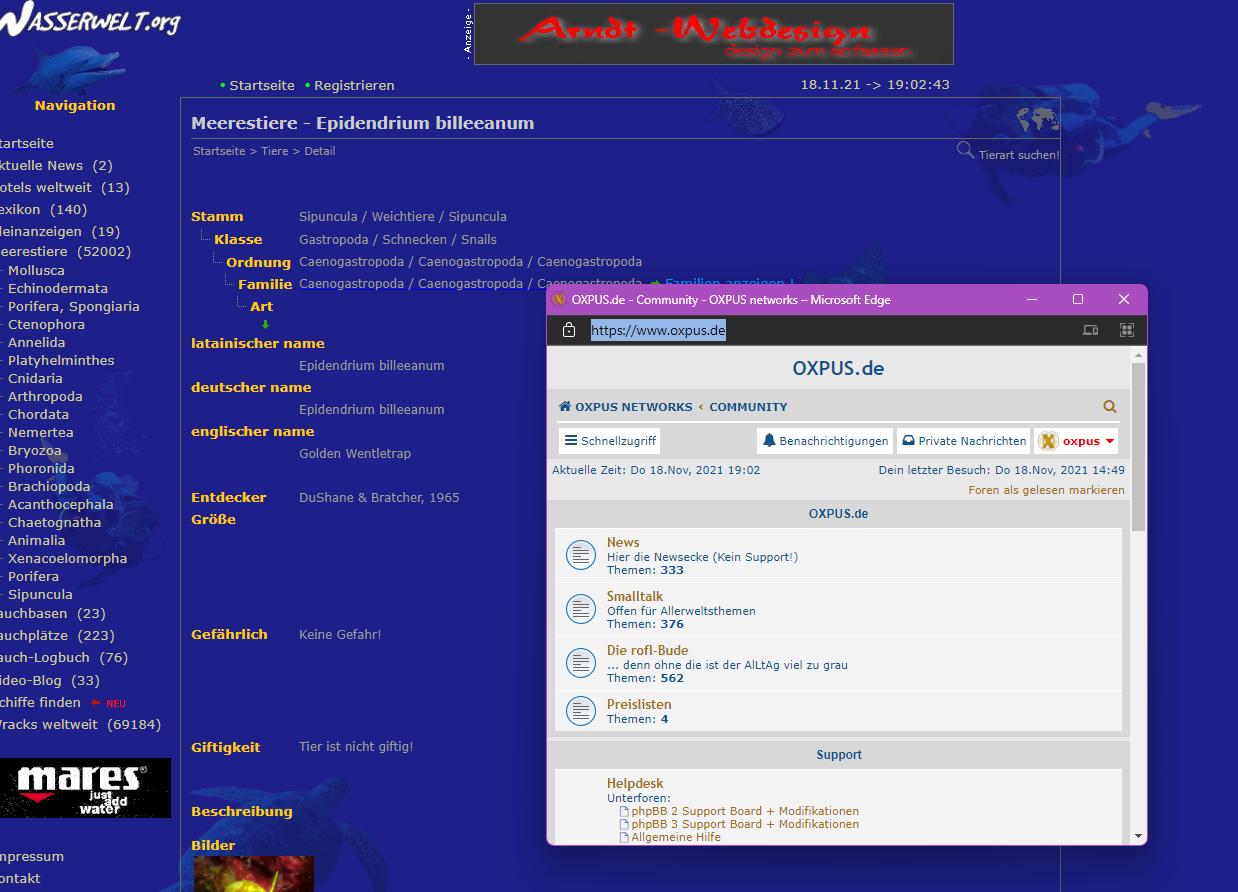Click Registrieren link at the top

click(354, 86)
